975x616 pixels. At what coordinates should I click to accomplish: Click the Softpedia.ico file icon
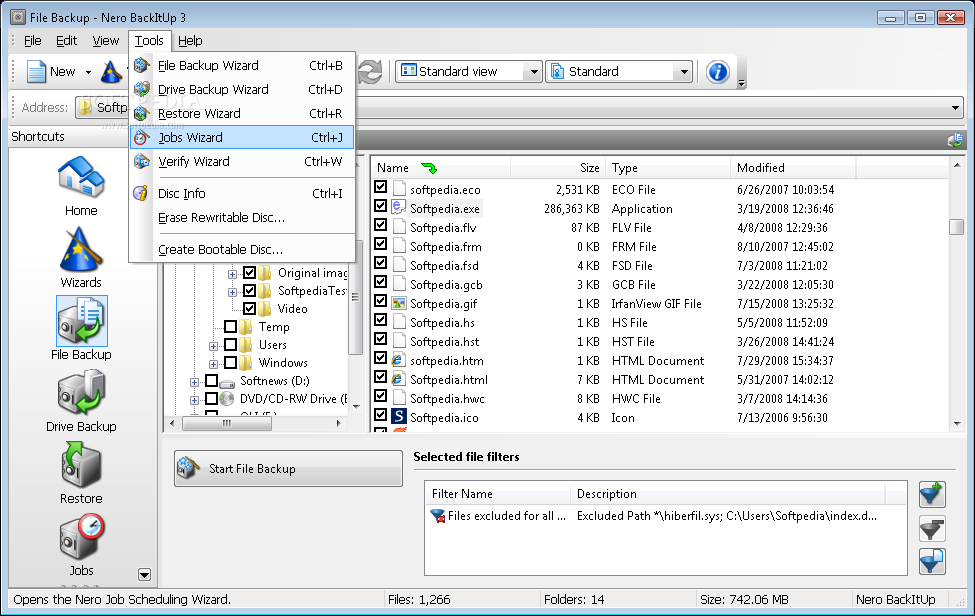click(x=399, y=416)
